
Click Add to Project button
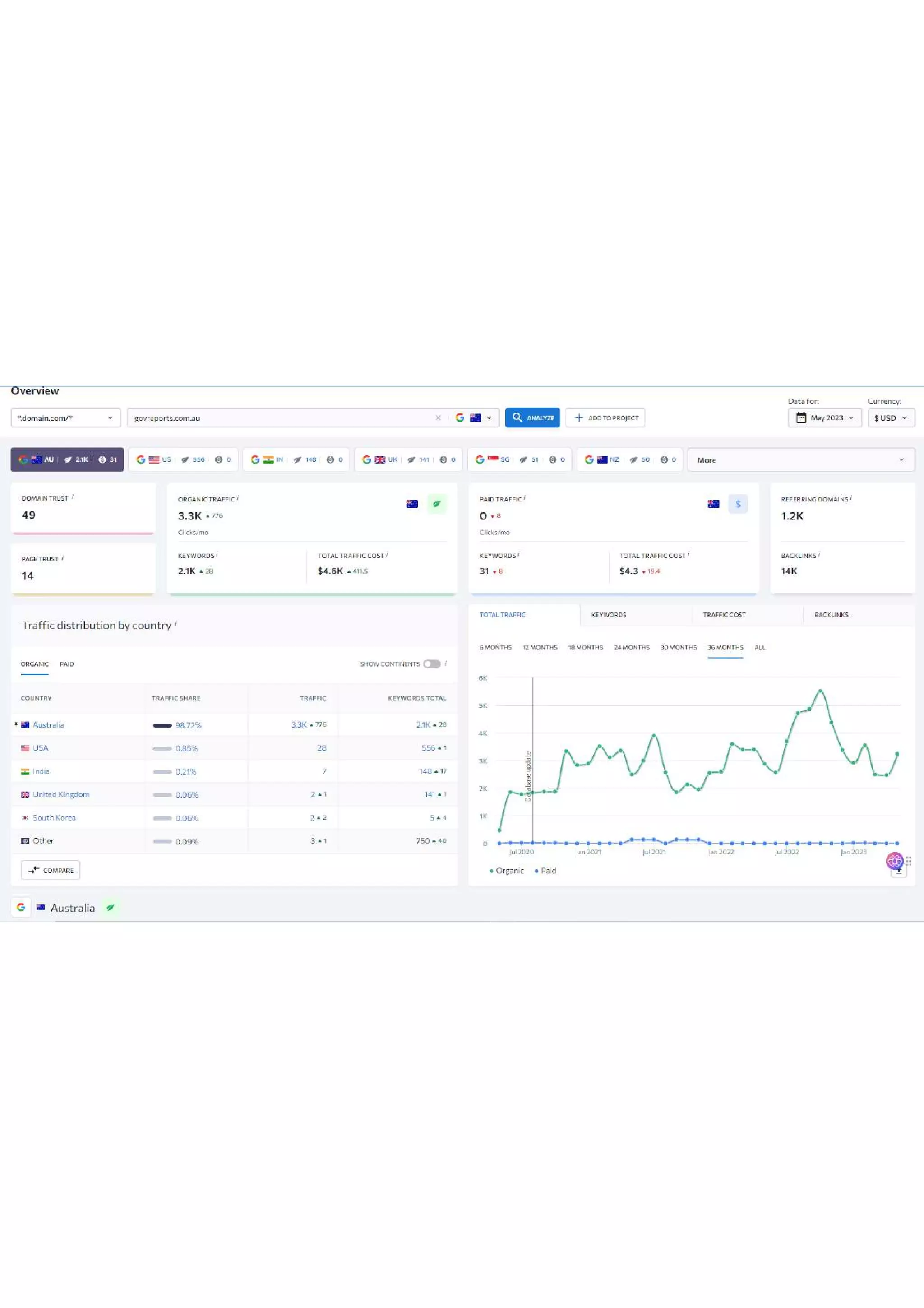tap(605, 417)
